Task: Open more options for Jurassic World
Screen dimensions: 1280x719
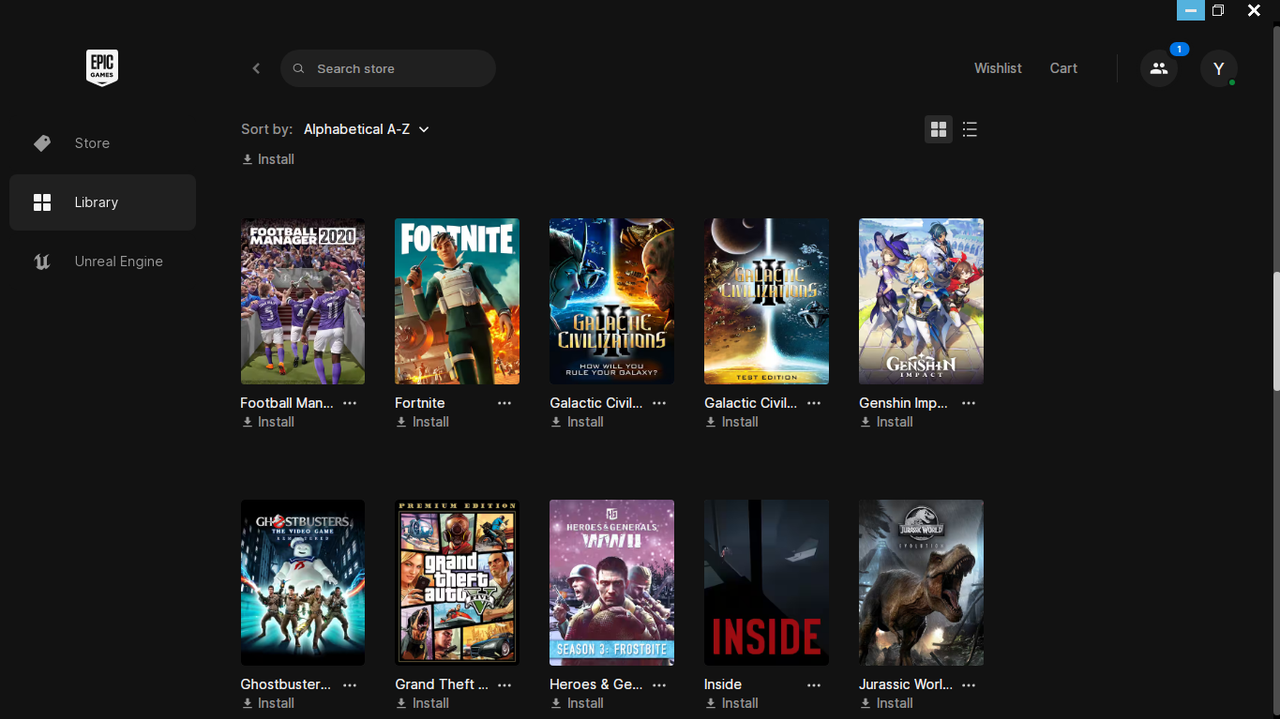Action: pos(968,685)
